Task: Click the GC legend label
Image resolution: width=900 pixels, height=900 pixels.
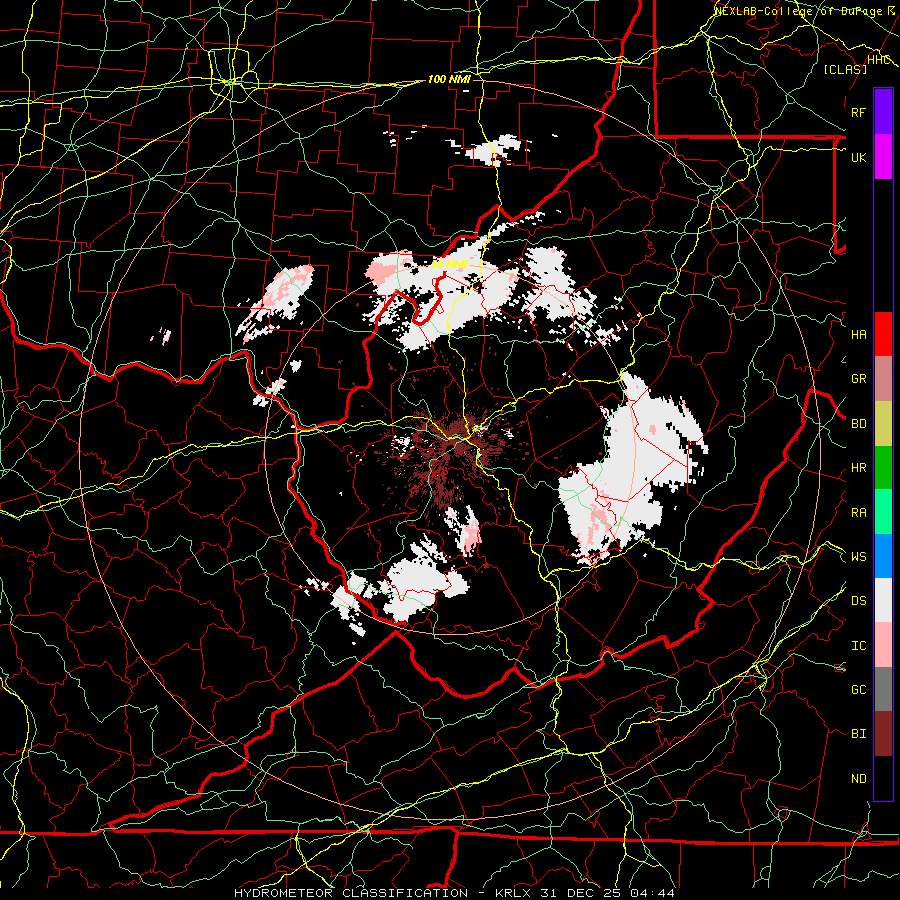Action: point(858,690)
